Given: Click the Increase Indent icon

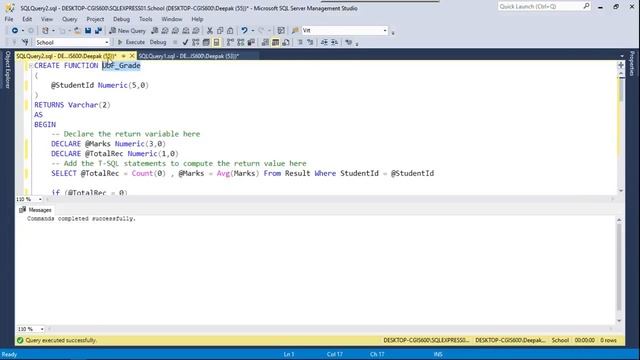Looking at the screenshot, I should point(334,42).
